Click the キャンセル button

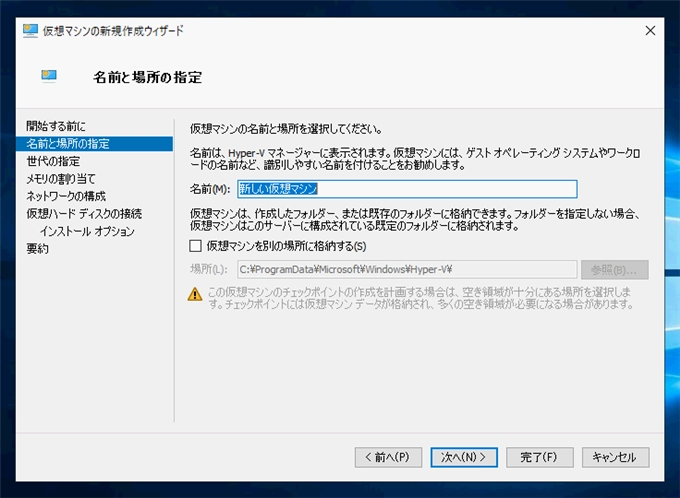click(615, 457)
